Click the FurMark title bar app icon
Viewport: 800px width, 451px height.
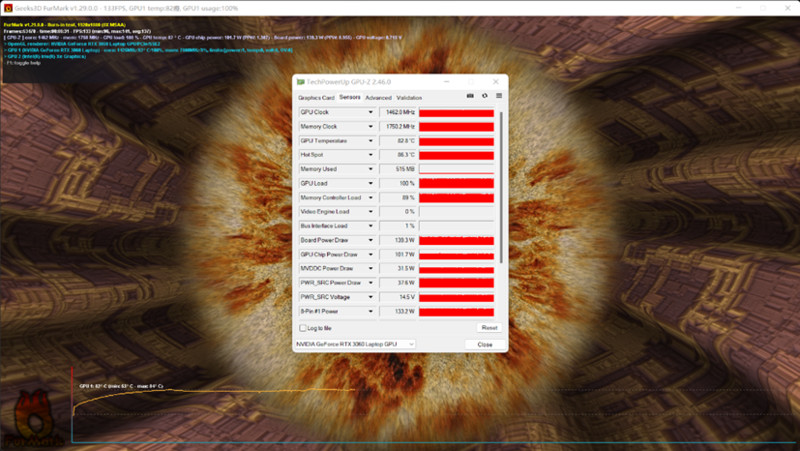pos(8,8)
